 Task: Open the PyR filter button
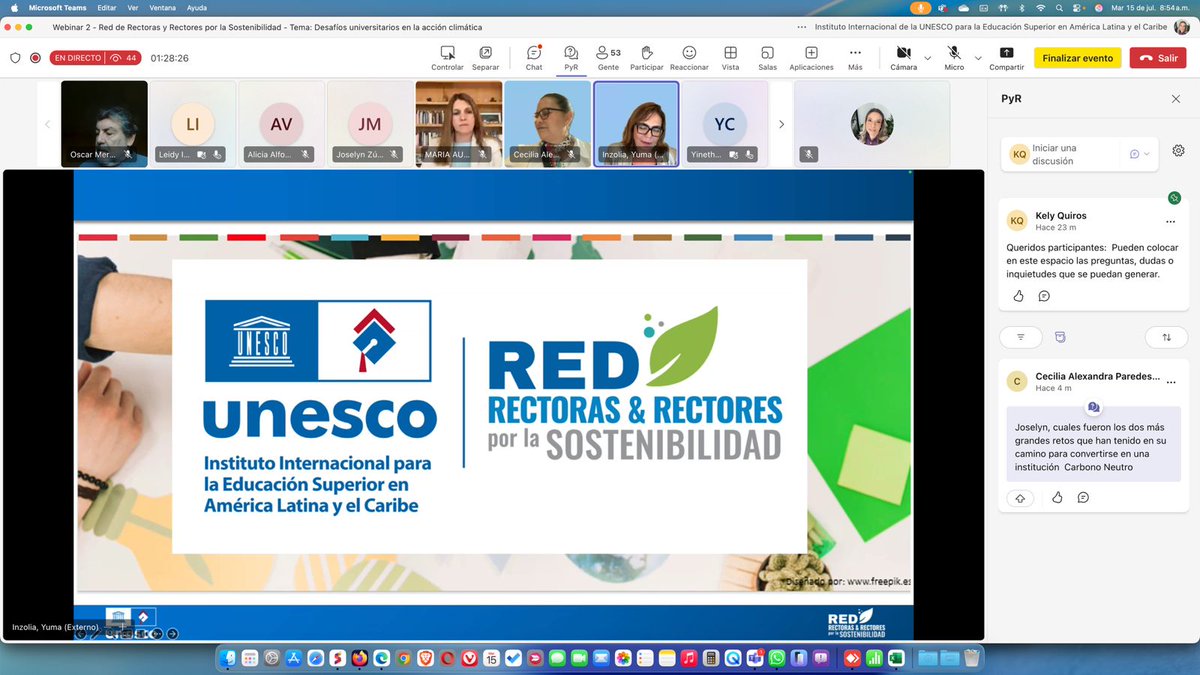coord(1020,337)
